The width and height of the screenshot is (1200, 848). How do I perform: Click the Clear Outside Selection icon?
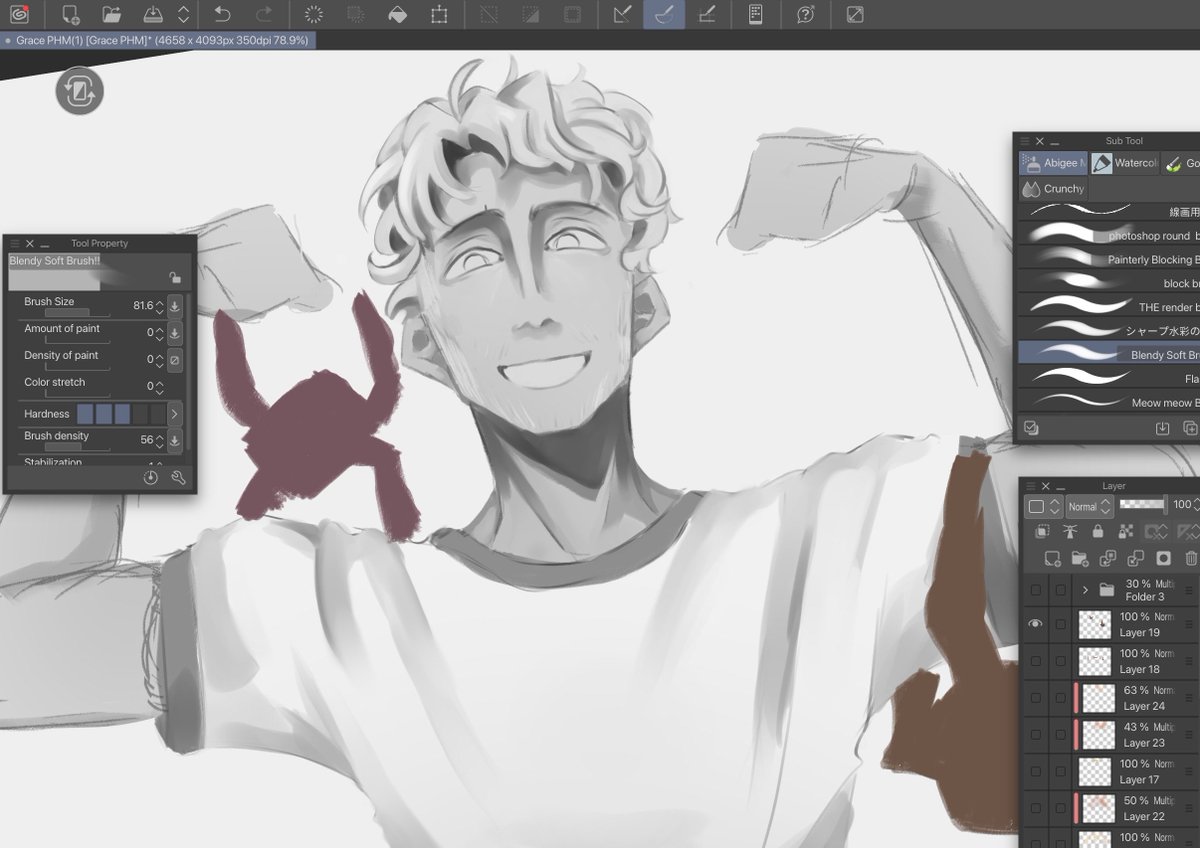(x=355, y=14)
